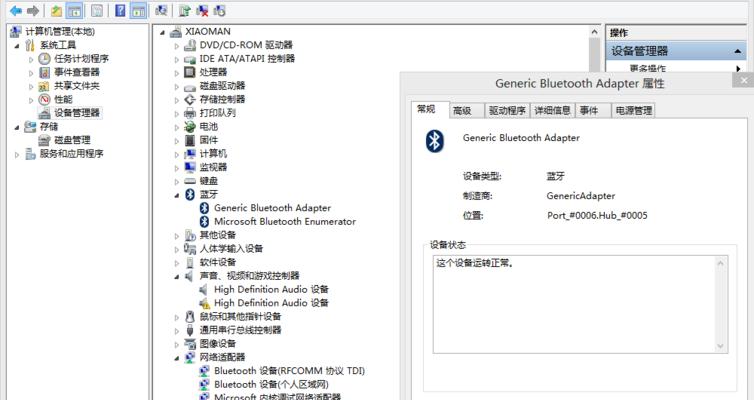This screenshot has height=400, width=754.
Task: Click the Properties sheet toolbar icon
Action: click(x=97, y=11)
